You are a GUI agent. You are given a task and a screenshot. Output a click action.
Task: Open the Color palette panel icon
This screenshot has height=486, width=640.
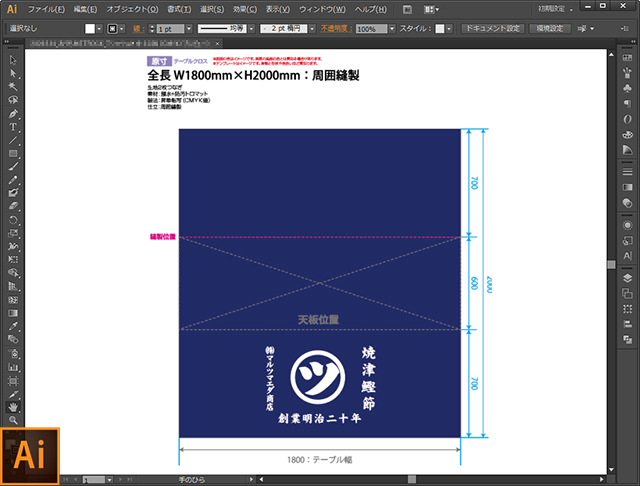[627, 134]
